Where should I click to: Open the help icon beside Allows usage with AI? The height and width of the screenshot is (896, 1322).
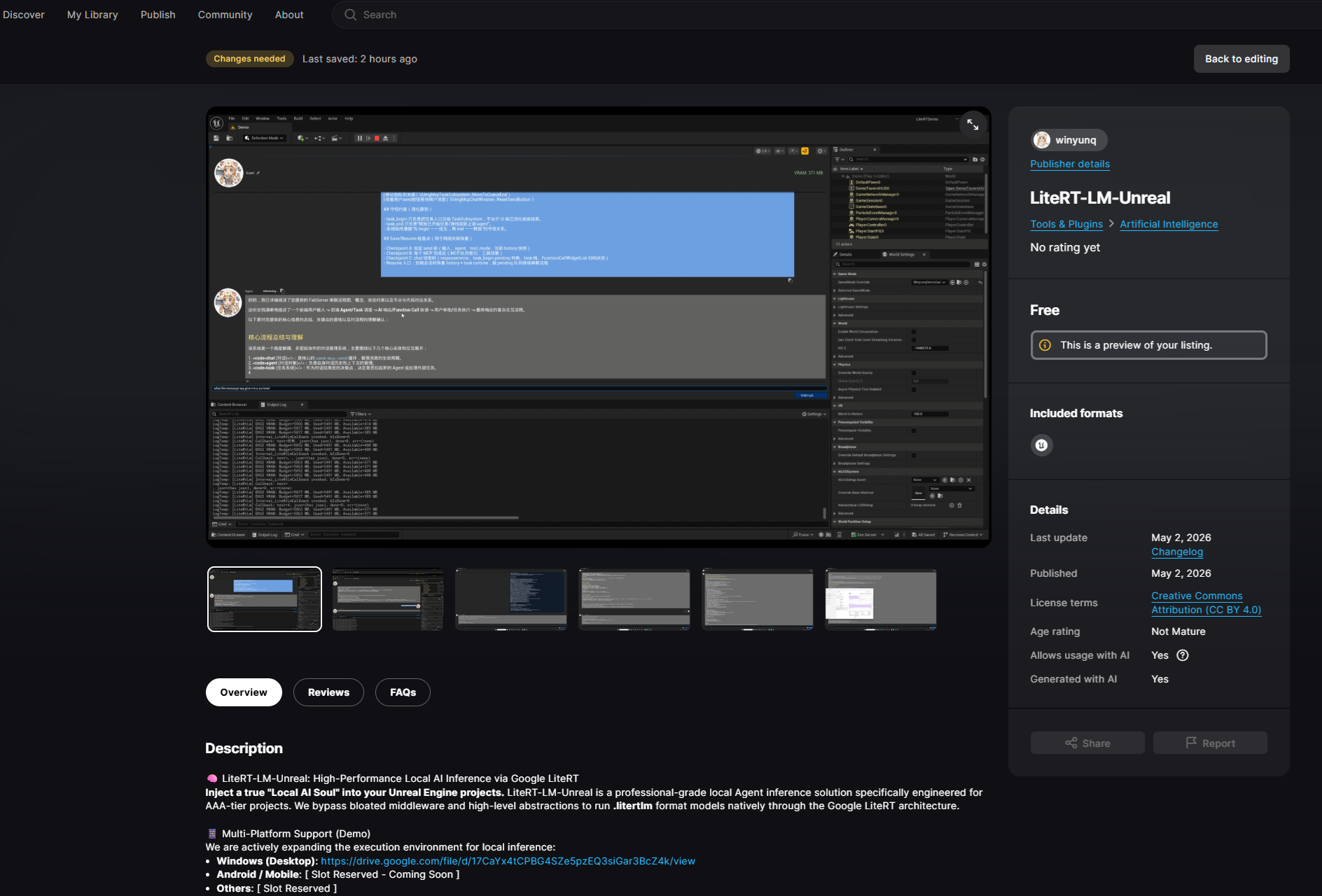tap(1183, 655)
